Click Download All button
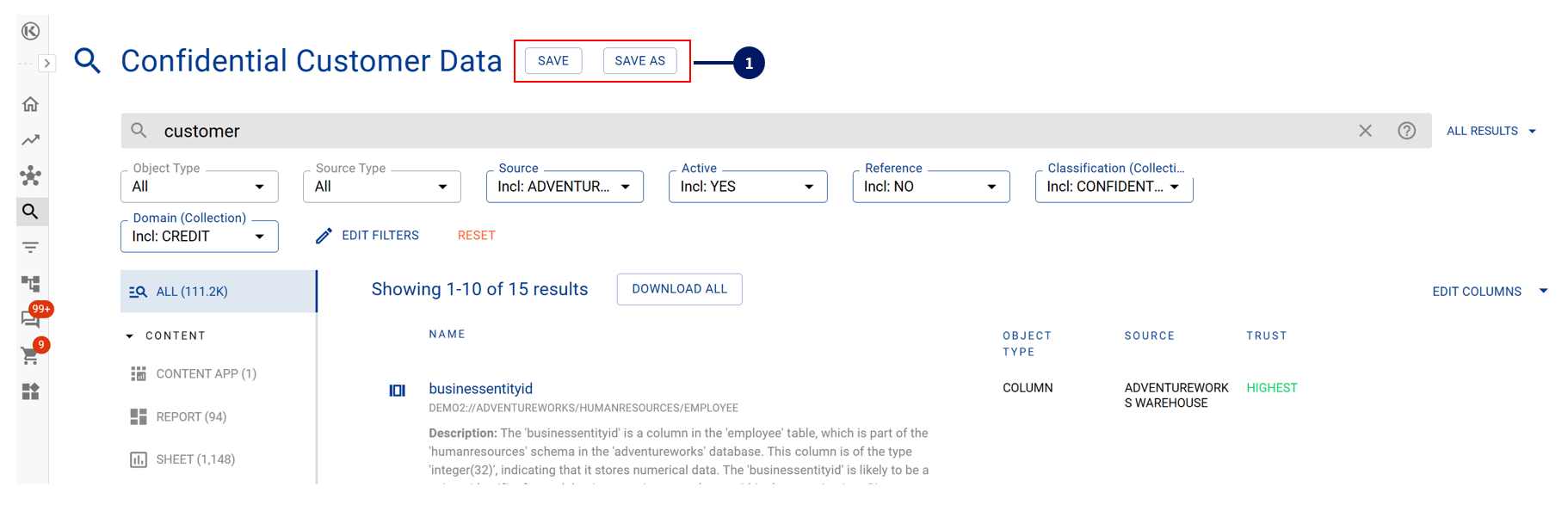This screenshot has width=1568, height=511. click(x=679, y=289)
